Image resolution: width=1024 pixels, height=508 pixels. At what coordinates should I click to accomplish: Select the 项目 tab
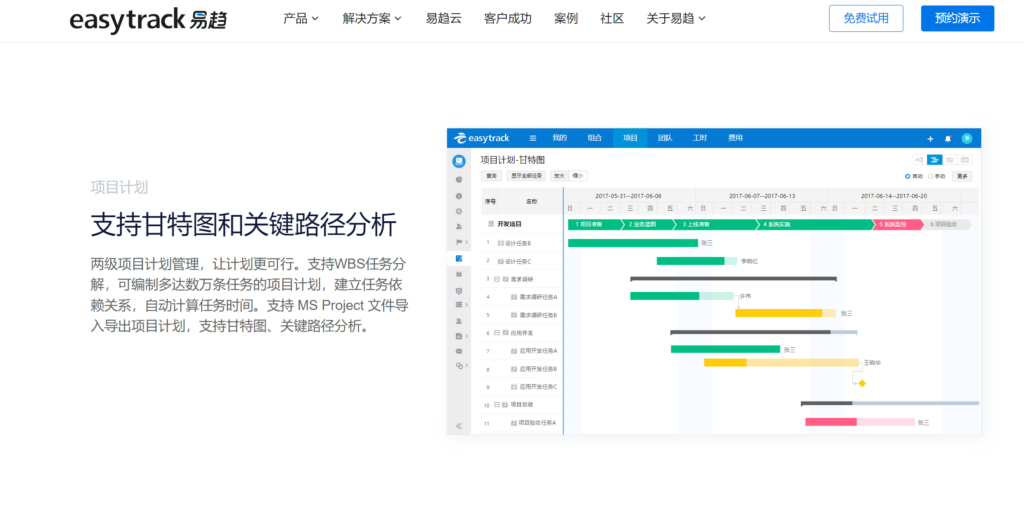(x=630, y=138)
